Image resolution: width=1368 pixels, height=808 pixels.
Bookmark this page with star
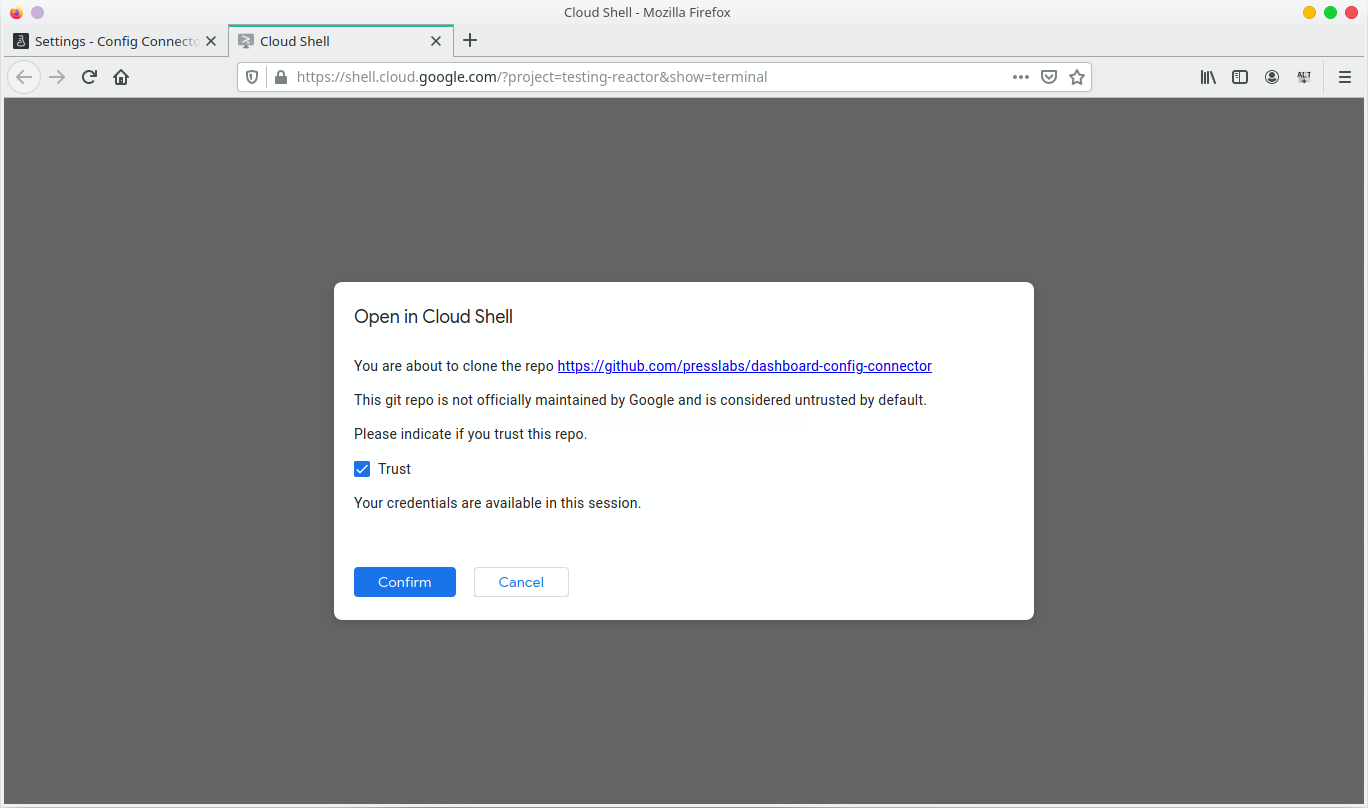1077,77
